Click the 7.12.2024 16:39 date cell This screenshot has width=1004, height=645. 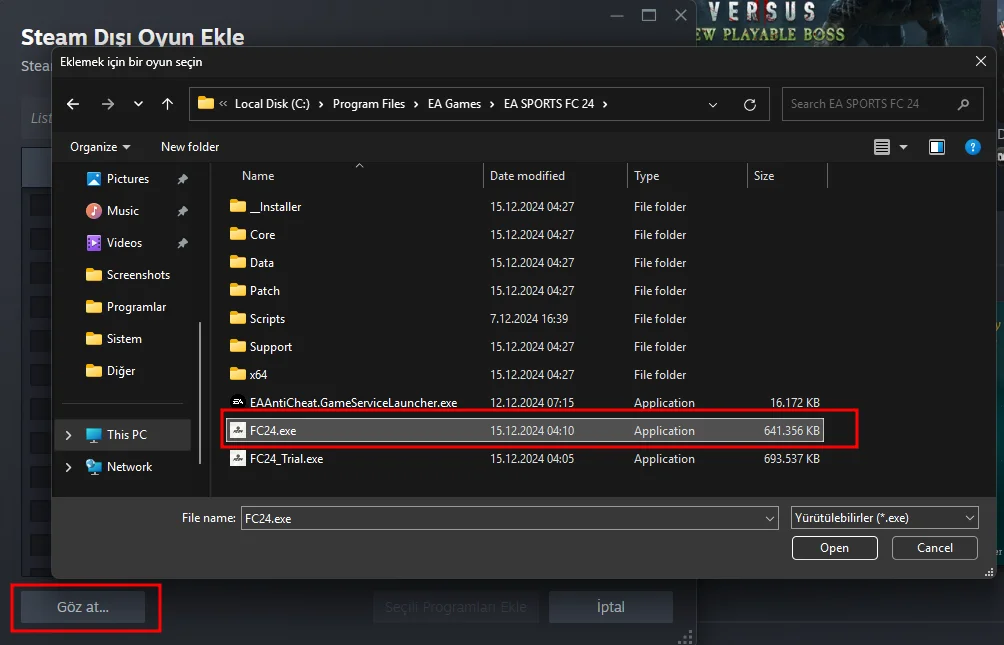[529, 318]
